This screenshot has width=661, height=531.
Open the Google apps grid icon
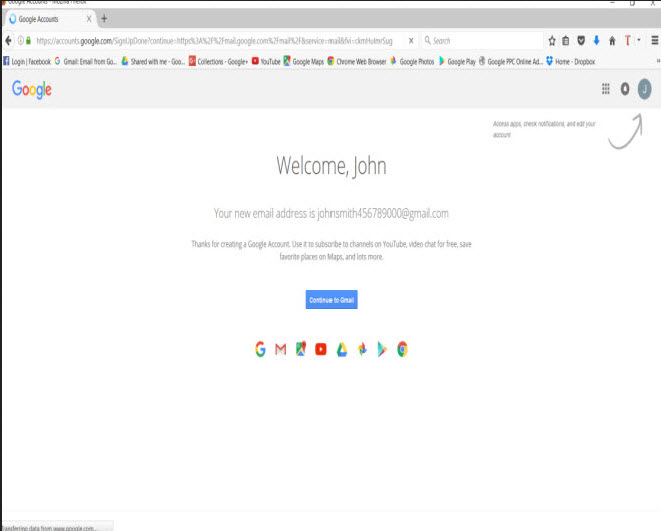[x=605, y=89]
